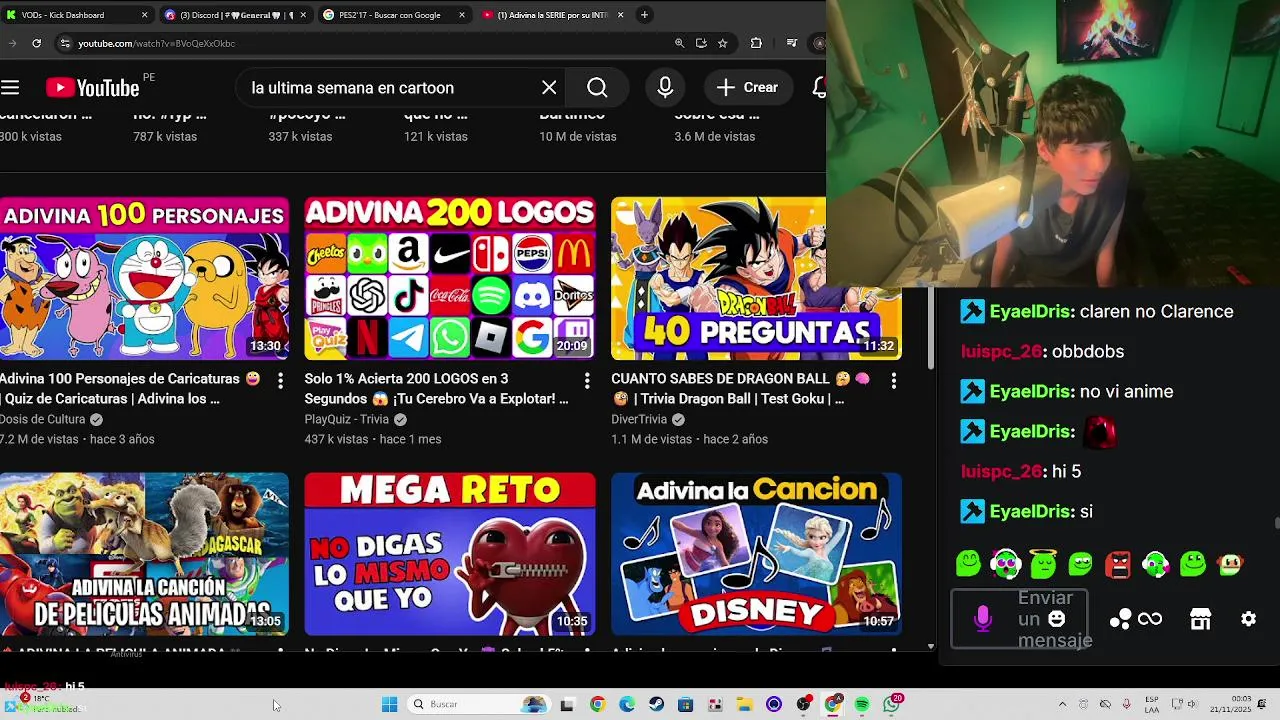
Task: Open options menu for Dragon Ball trivia
Action: 893,380
